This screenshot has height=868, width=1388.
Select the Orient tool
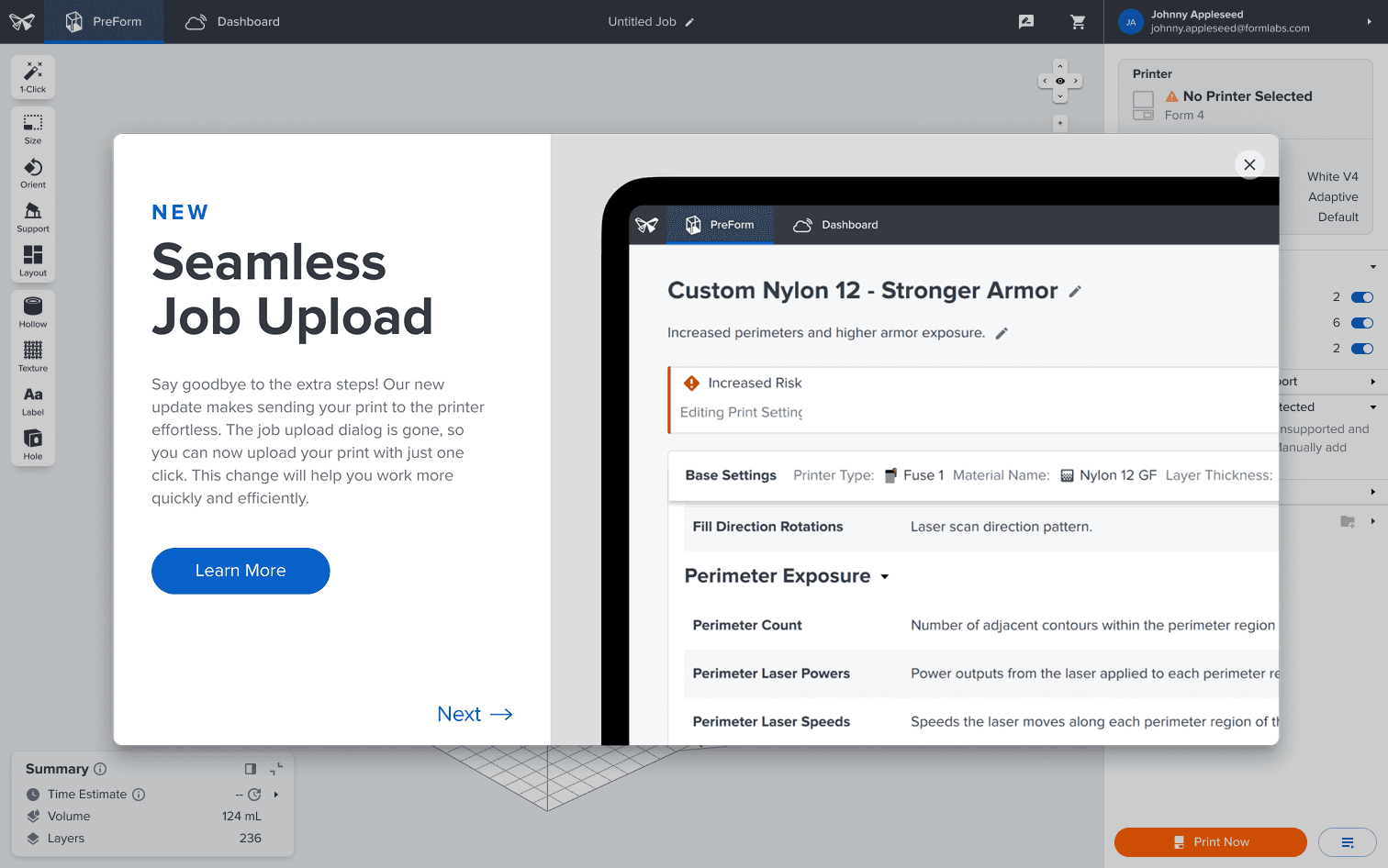(x=33, y=172)
